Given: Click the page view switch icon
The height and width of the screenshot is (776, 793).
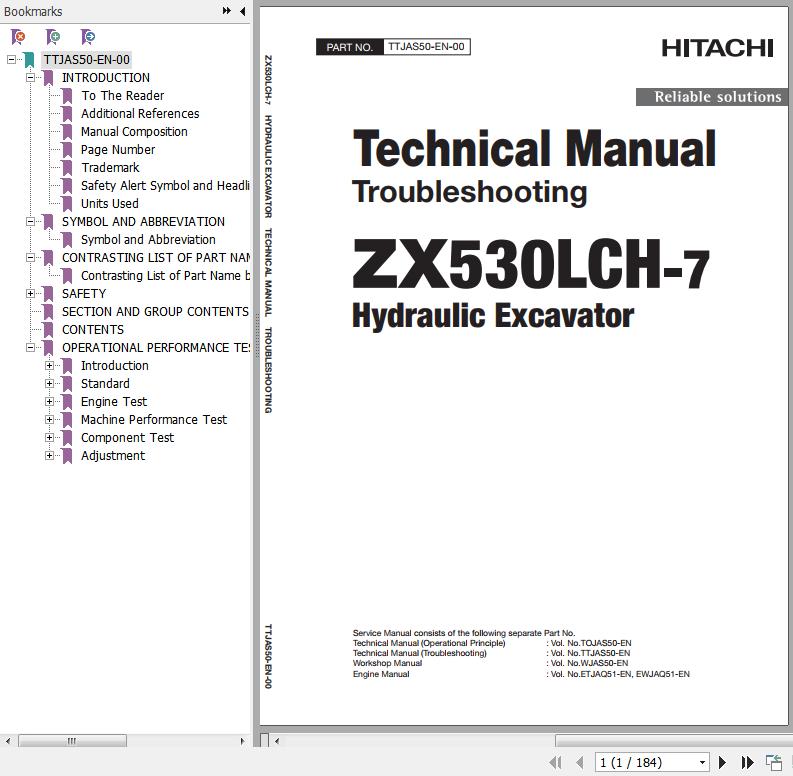Looking at the screenshot, I should (x=773, y=762).
